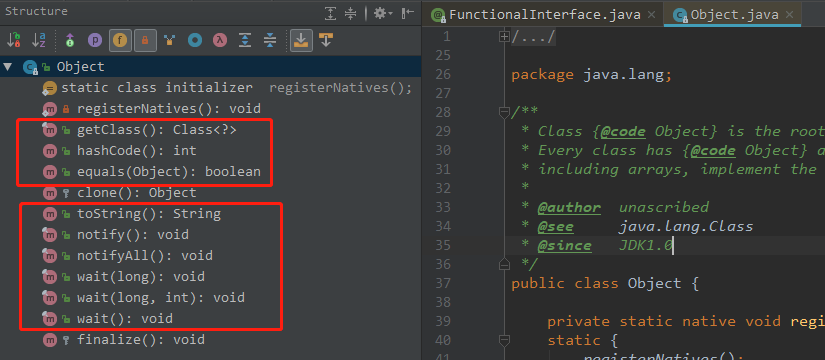The width and height of the screenshot is (825, 360).
Task: Close the FunctionalInterface.java tab
Action: [651, 15]
